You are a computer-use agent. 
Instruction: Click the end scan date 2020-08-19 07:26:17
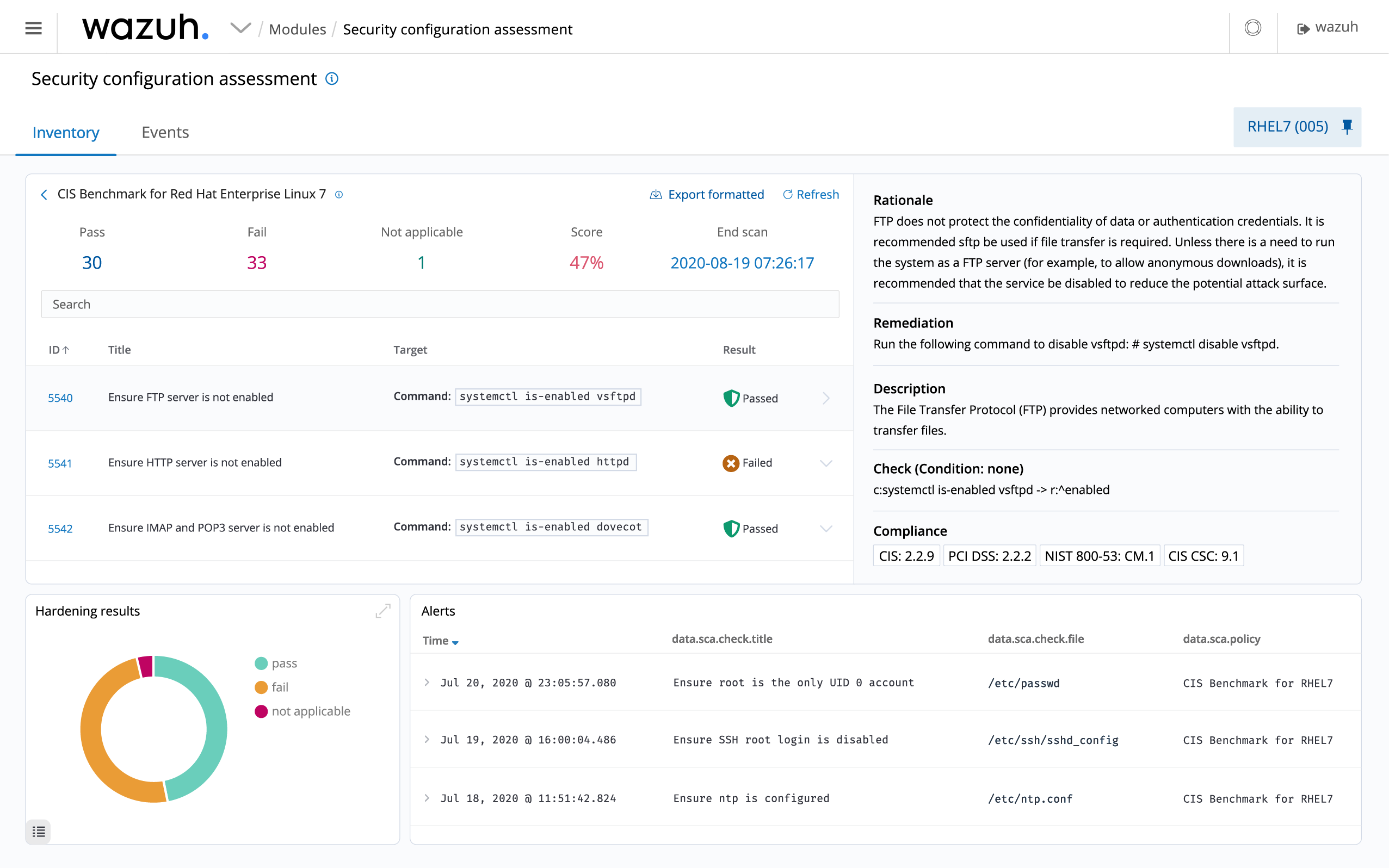[742, 263]
